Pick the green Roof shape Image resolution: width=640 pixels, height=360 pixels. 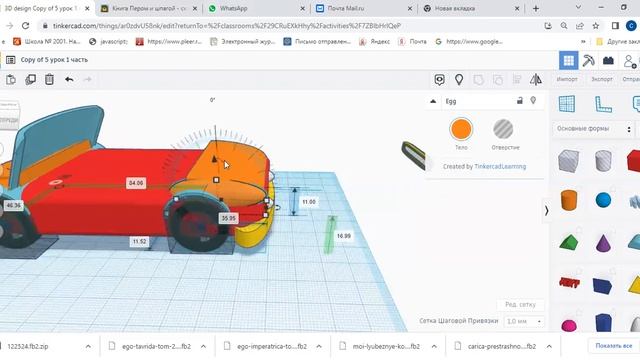(569, 242)
